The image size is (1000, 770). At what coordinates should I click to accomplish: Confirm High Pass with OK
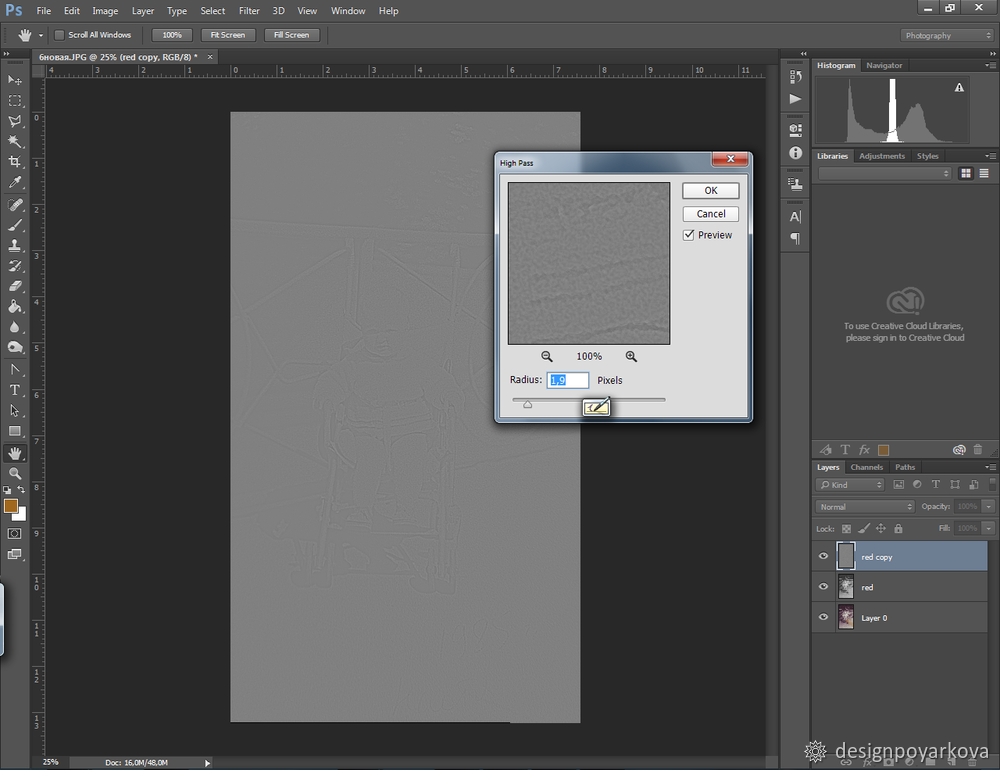click(710, 190)
